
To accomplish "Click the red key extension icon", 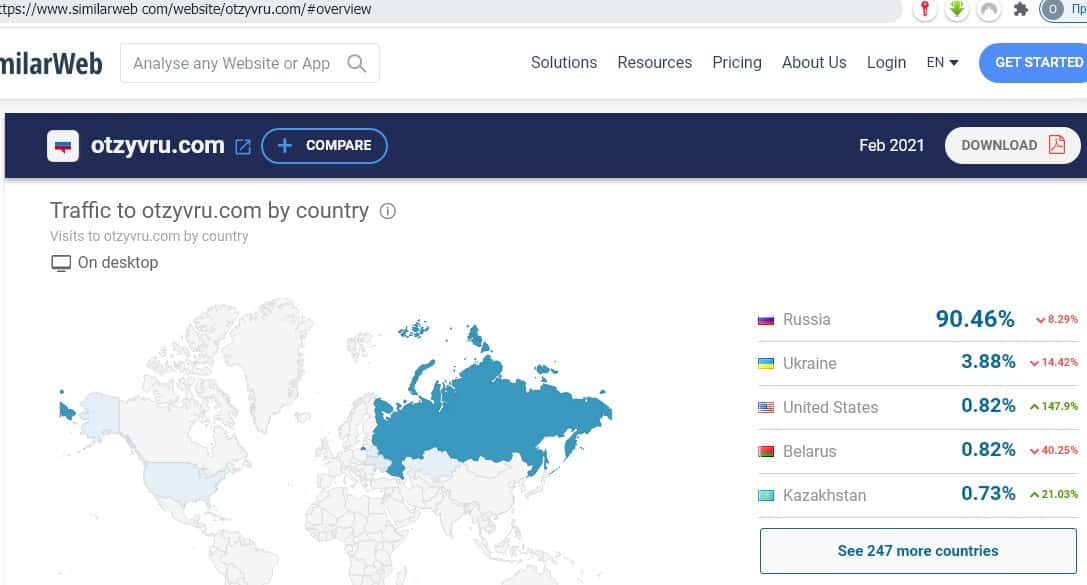I will [926, 10].
